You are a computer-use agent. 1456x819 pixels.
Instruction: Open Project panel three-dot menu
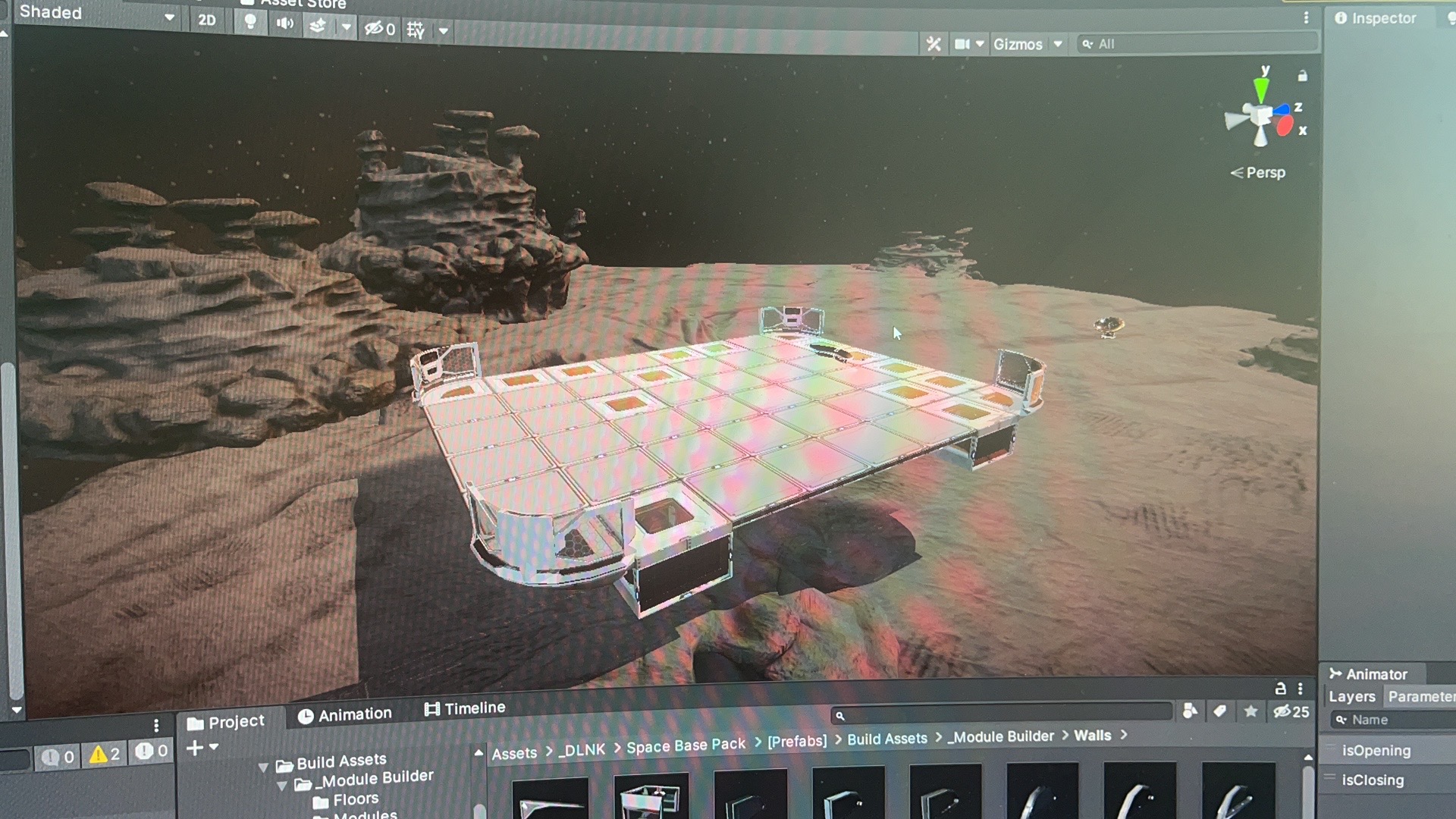pos(1300,689)
